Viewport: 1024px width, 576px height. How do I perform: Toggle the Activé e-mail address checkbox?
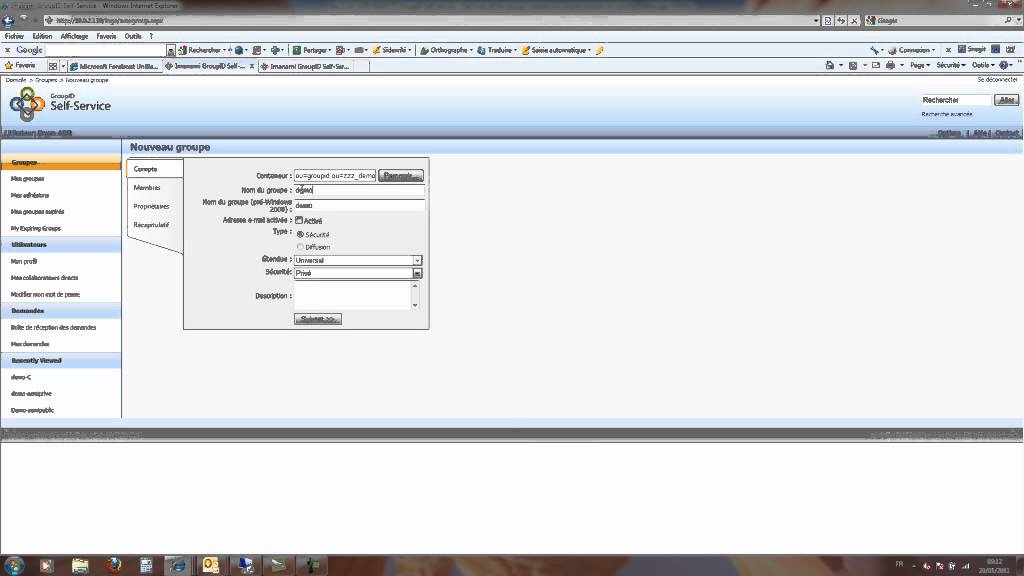[298, 220]
